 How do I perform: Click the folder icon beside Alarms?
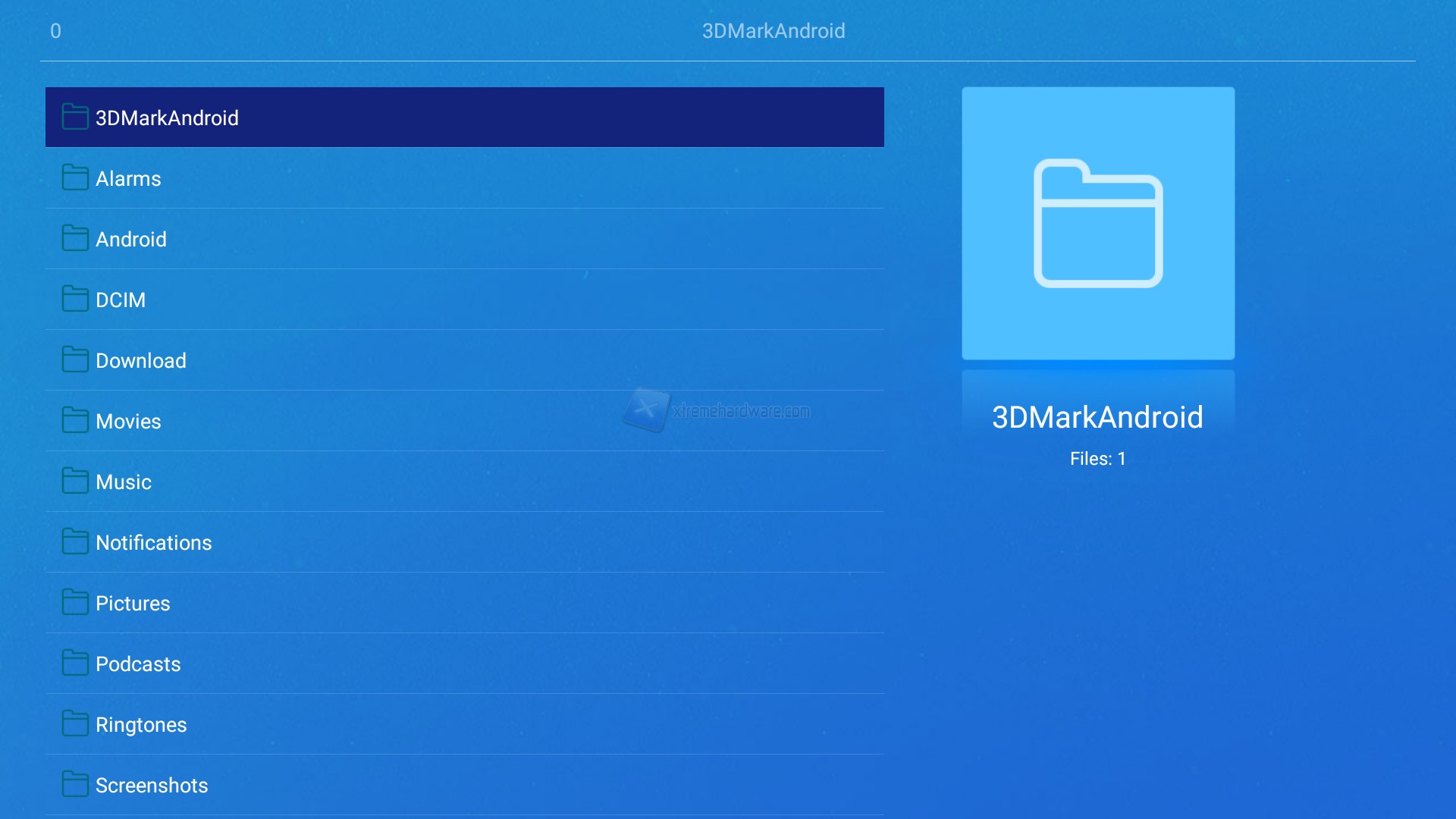point(75,178)
